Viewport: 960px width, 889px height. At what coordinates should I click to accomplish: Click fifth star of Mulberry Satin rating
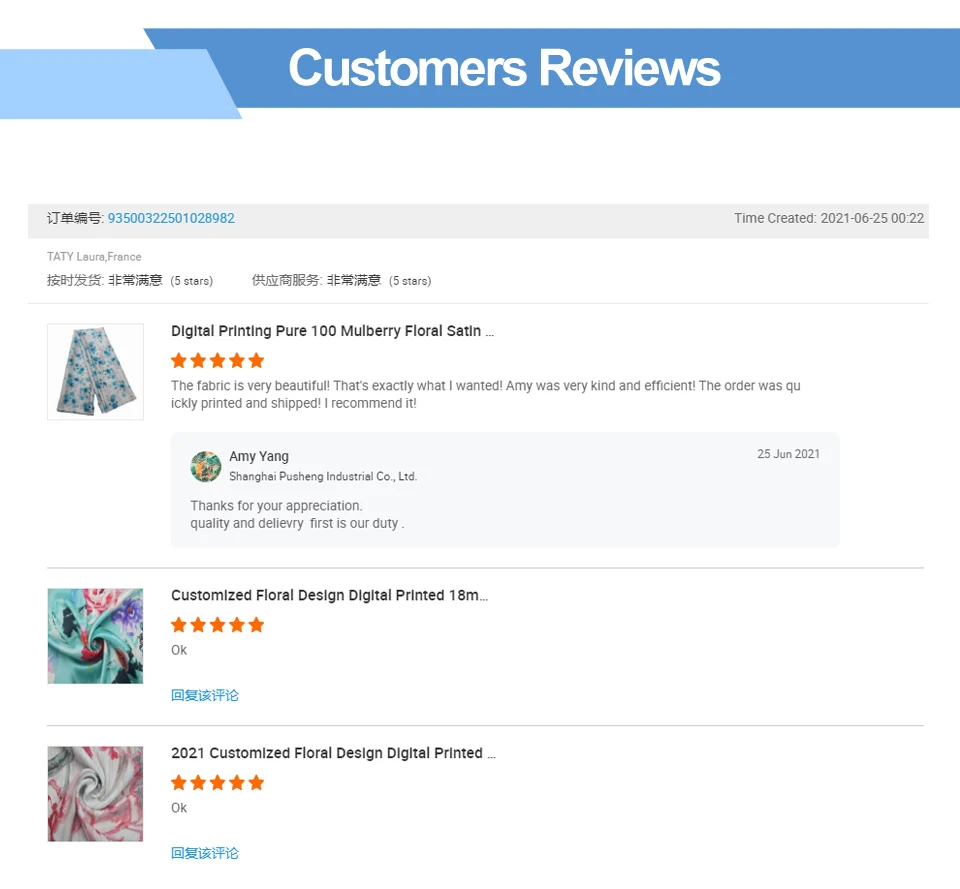(x=257, y=361)
